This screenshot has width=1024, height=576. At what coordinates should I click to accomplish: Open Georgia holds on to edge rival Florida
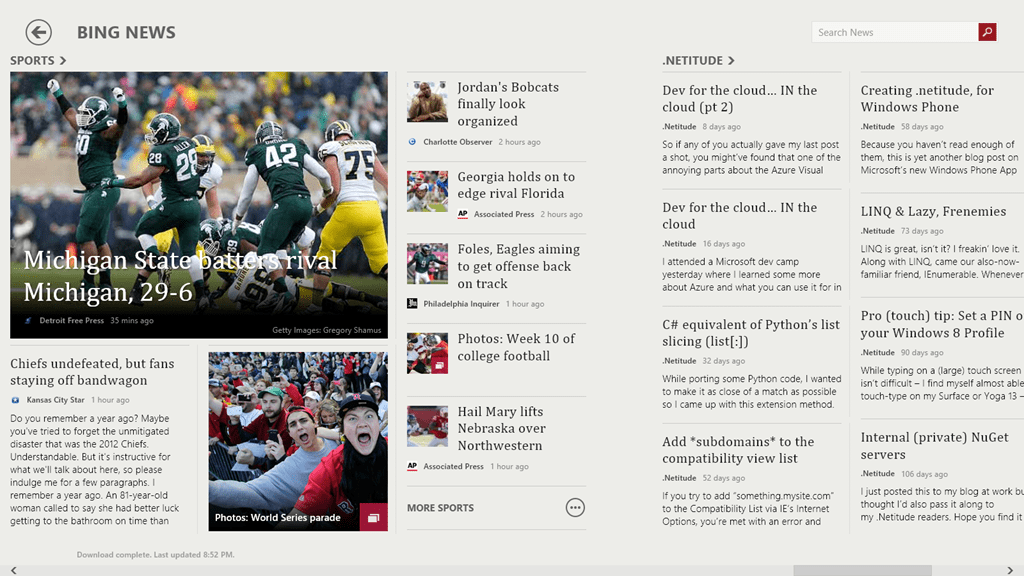[516, 185]
